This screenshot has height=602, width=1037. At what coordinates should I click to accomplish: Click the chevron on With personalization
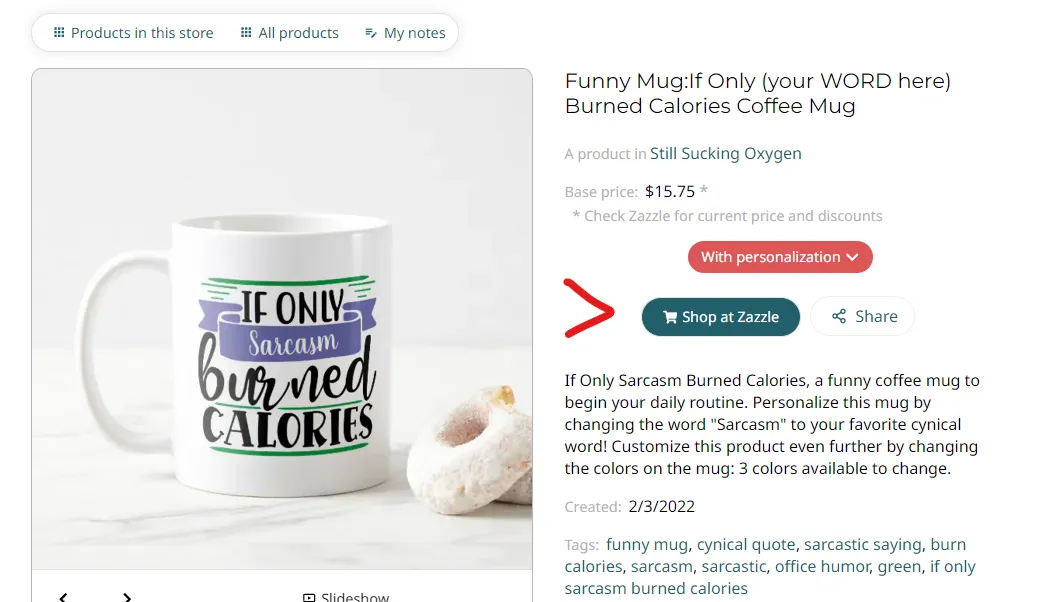[x=852, y=257]
